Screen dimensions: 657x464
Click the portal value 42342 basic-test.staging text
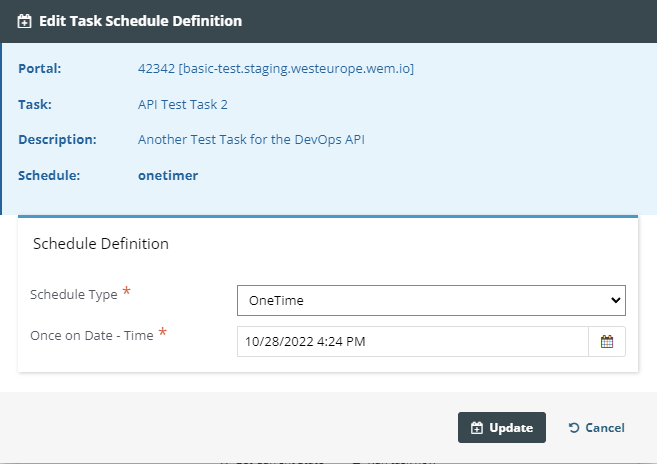(x=275, y=69)
